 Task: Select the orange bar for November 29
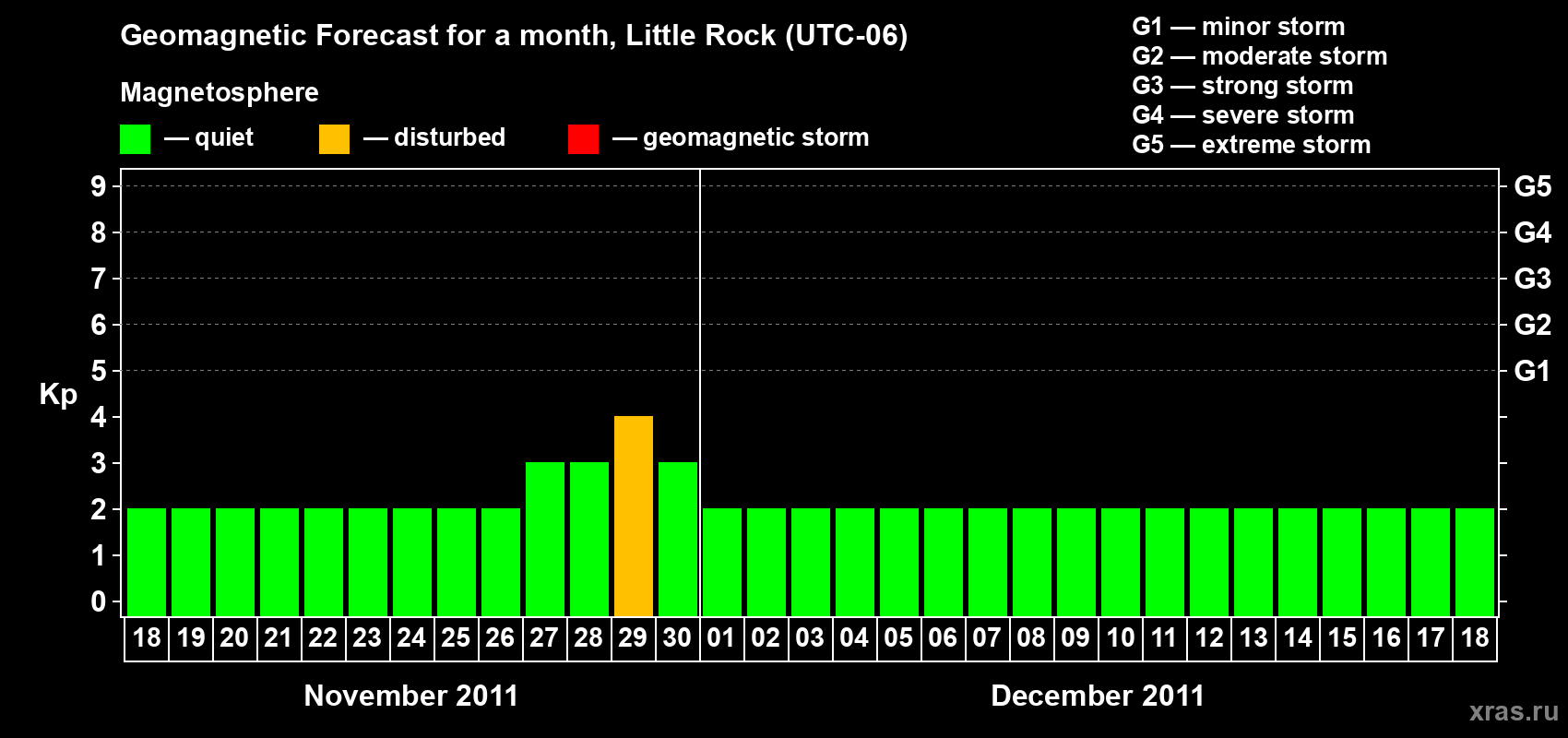(x=634, y=516)
